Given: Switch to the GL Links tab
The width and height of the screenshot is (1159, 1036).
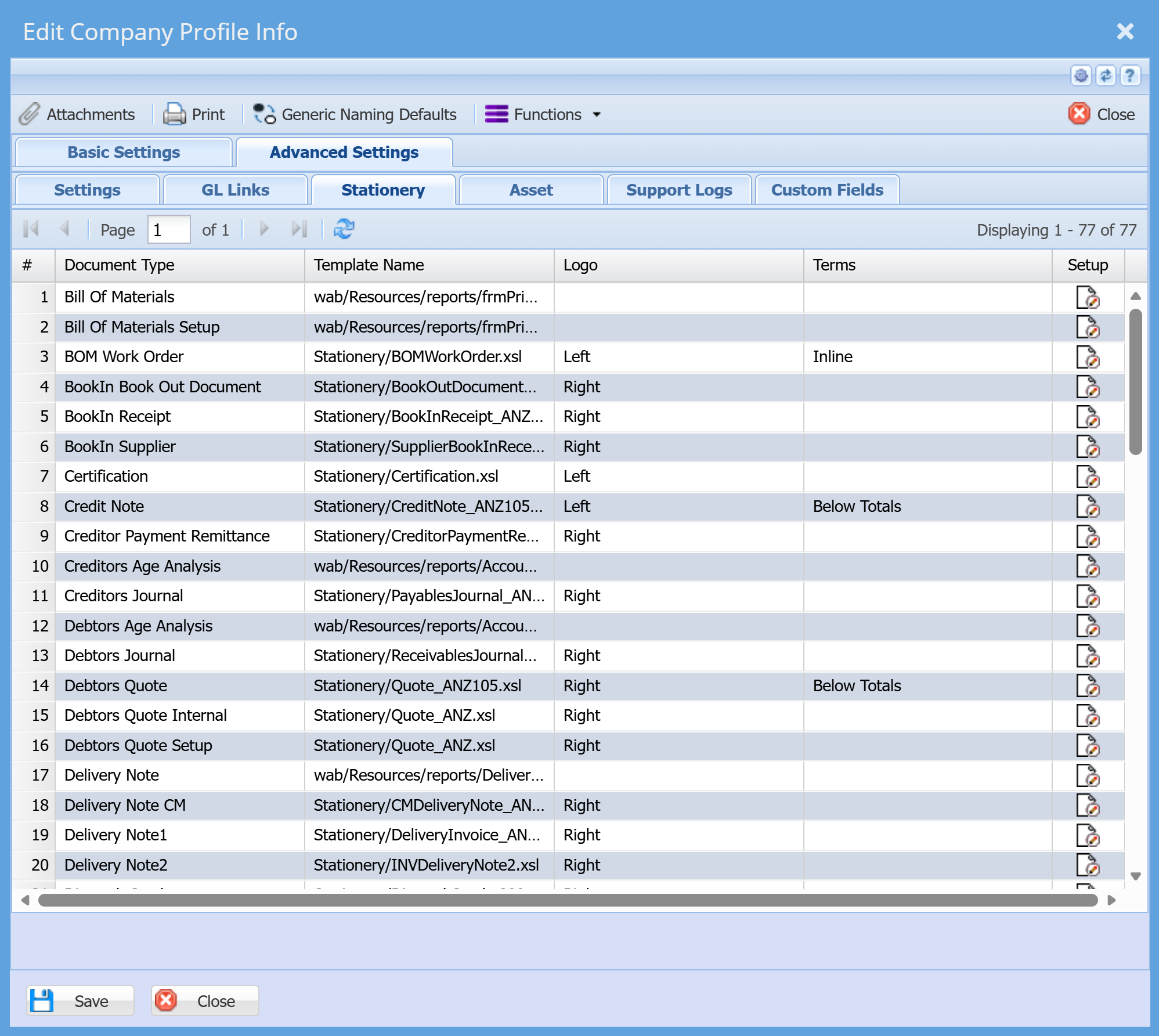Looking at the screenshot, I should tap(235, 190).
